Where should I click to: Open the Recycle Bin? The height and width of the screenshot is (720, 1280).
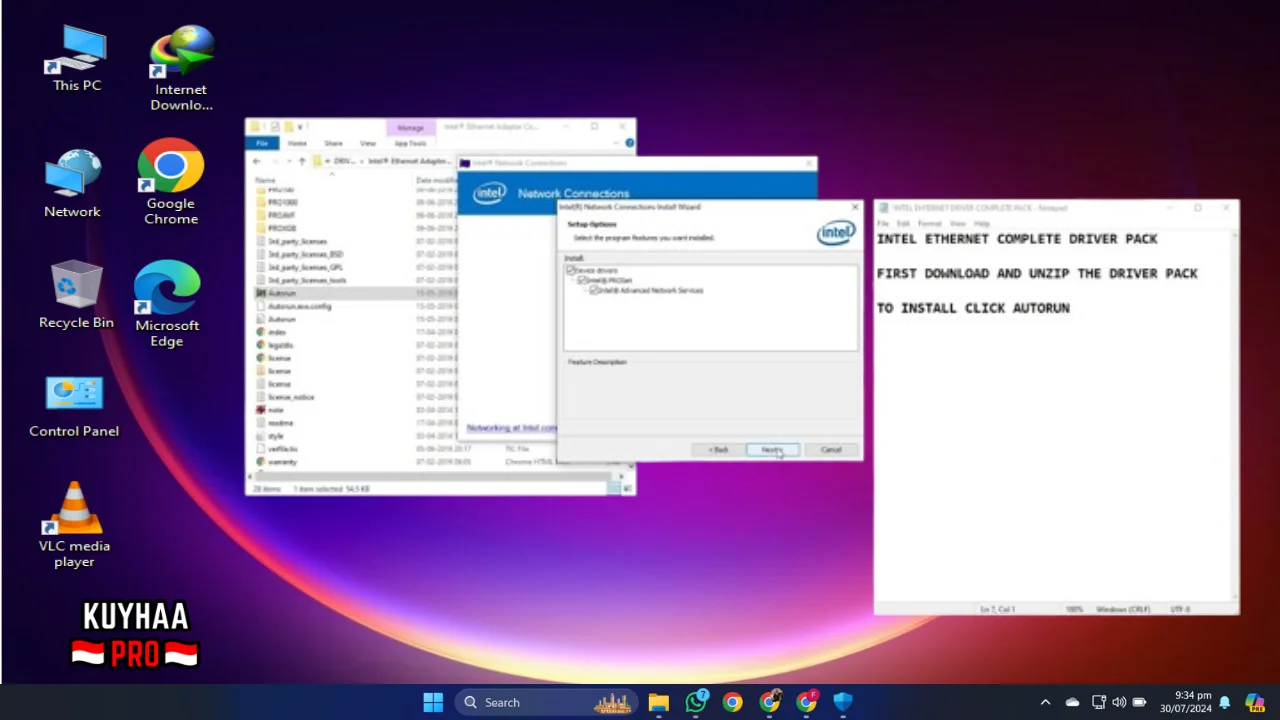point(76,295)
